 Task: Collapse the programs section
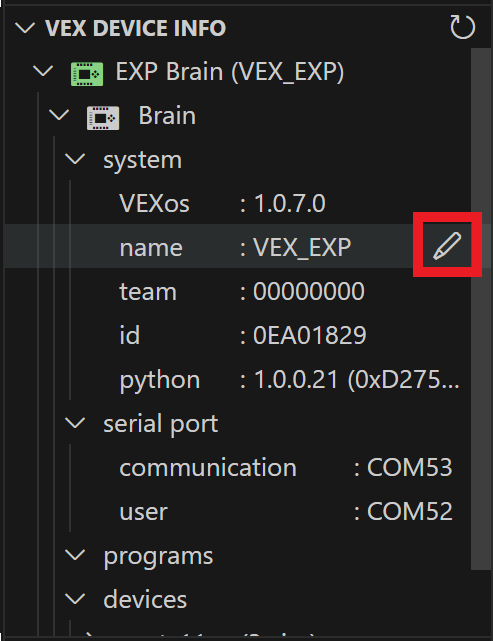(76, 555)
